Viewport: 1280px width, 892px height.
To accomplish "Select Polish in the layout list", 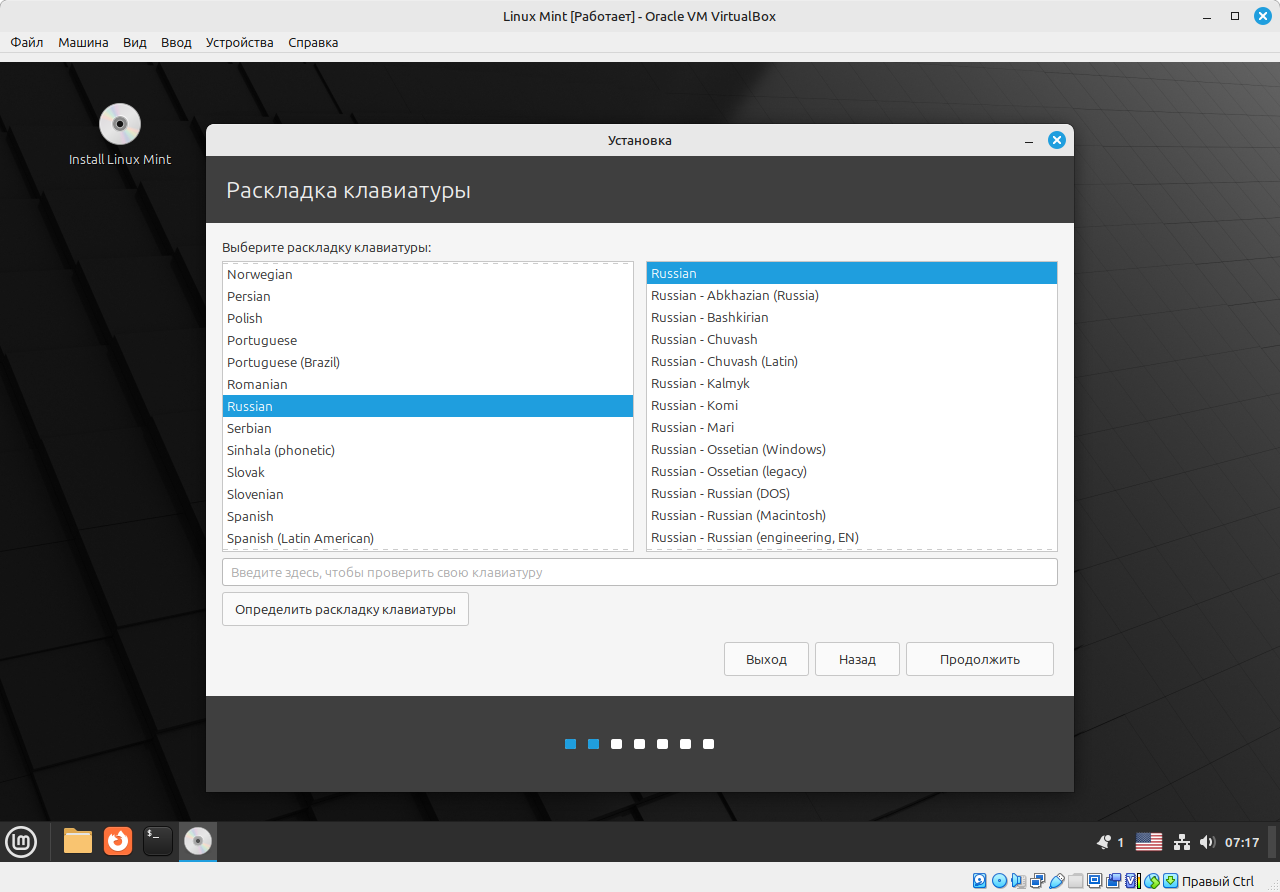I will (x=428, y=318).
